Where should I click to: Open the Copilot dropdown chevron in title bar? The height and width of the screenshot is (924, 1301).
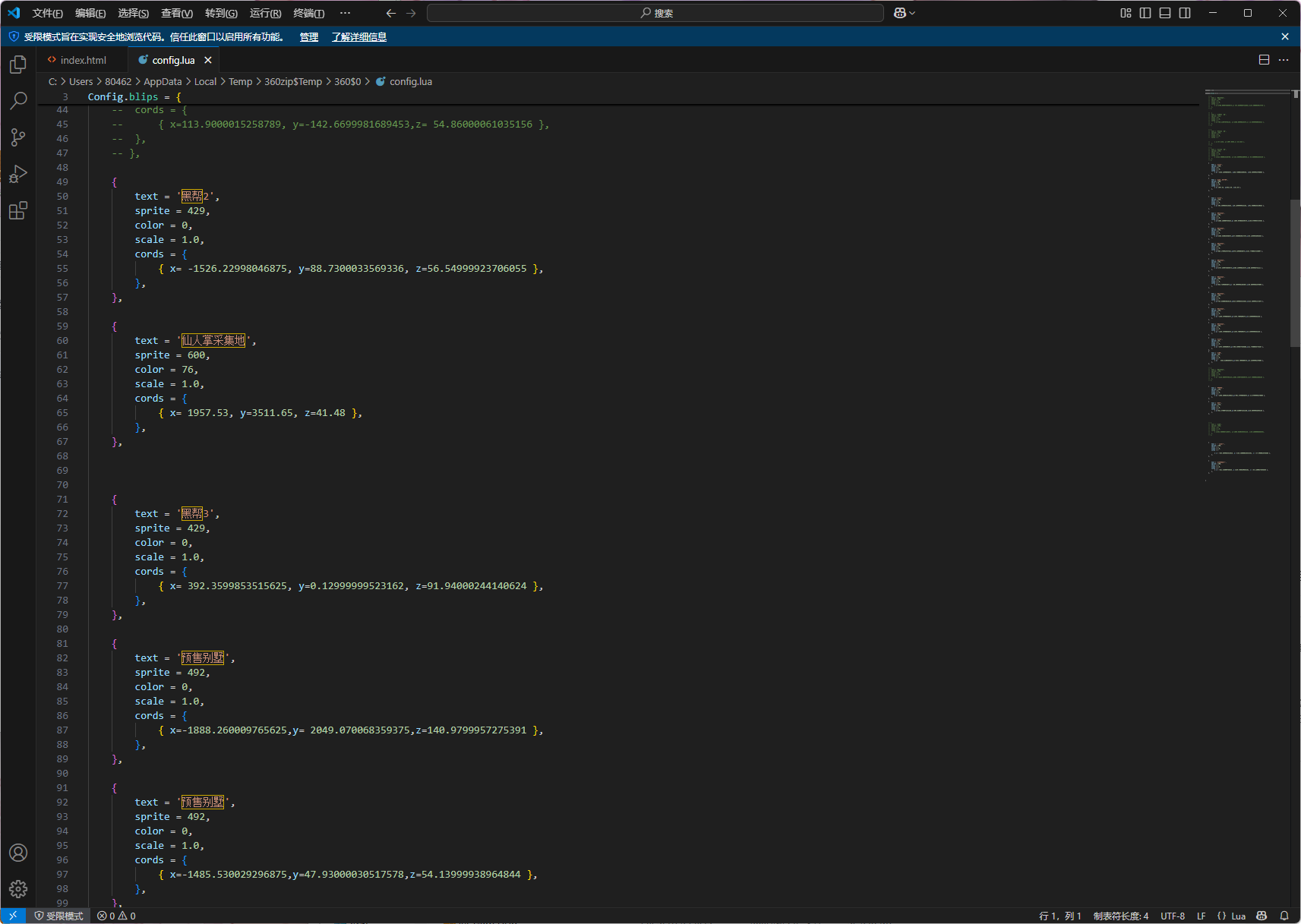tap(912, 13)
